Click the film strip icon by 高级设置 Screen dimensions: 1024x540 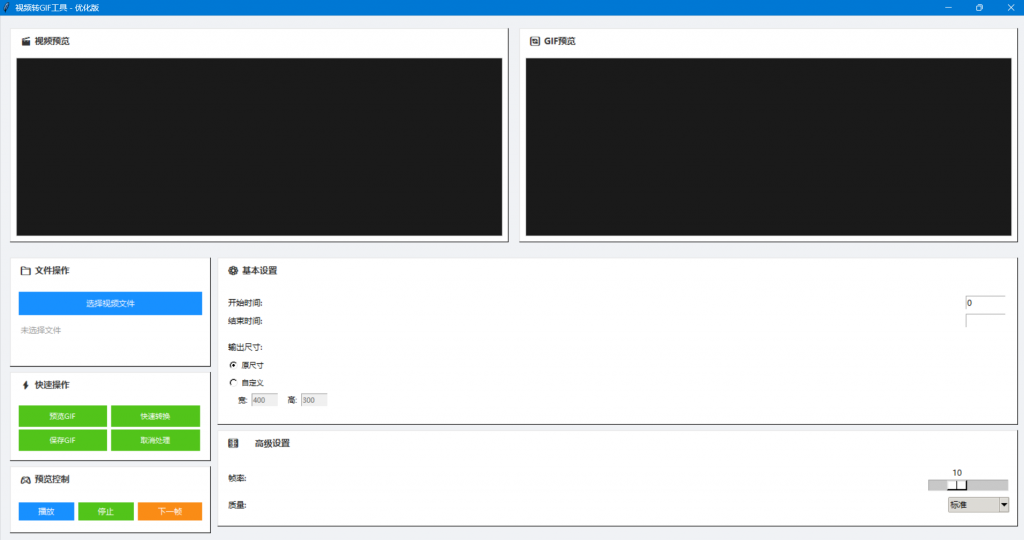[x=233, y=443]
